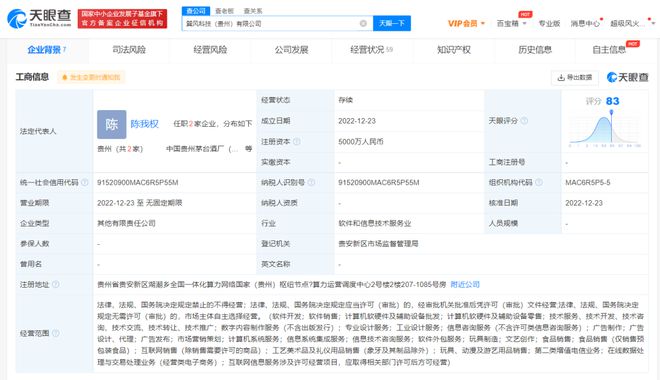Click the 贵安新区市场监督管理局 registration authority

coord(378,244)
